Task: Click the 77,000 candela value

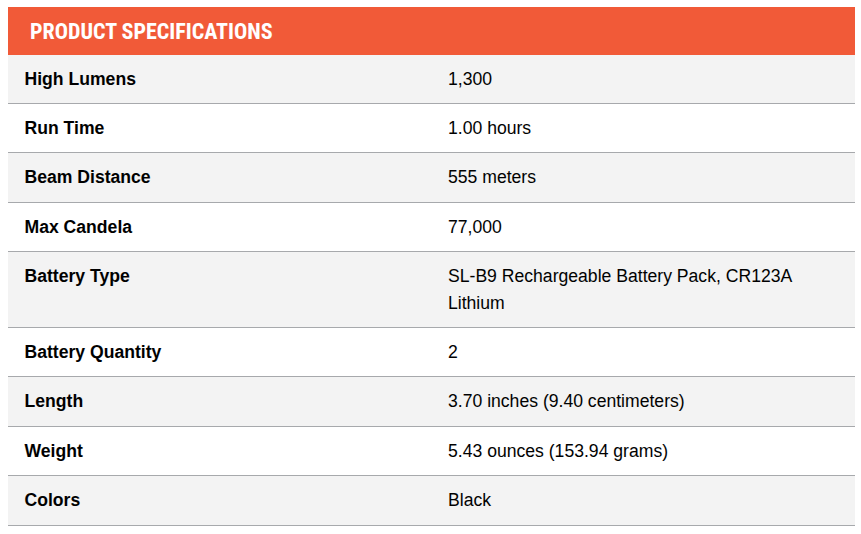Action: coord(475,227)
